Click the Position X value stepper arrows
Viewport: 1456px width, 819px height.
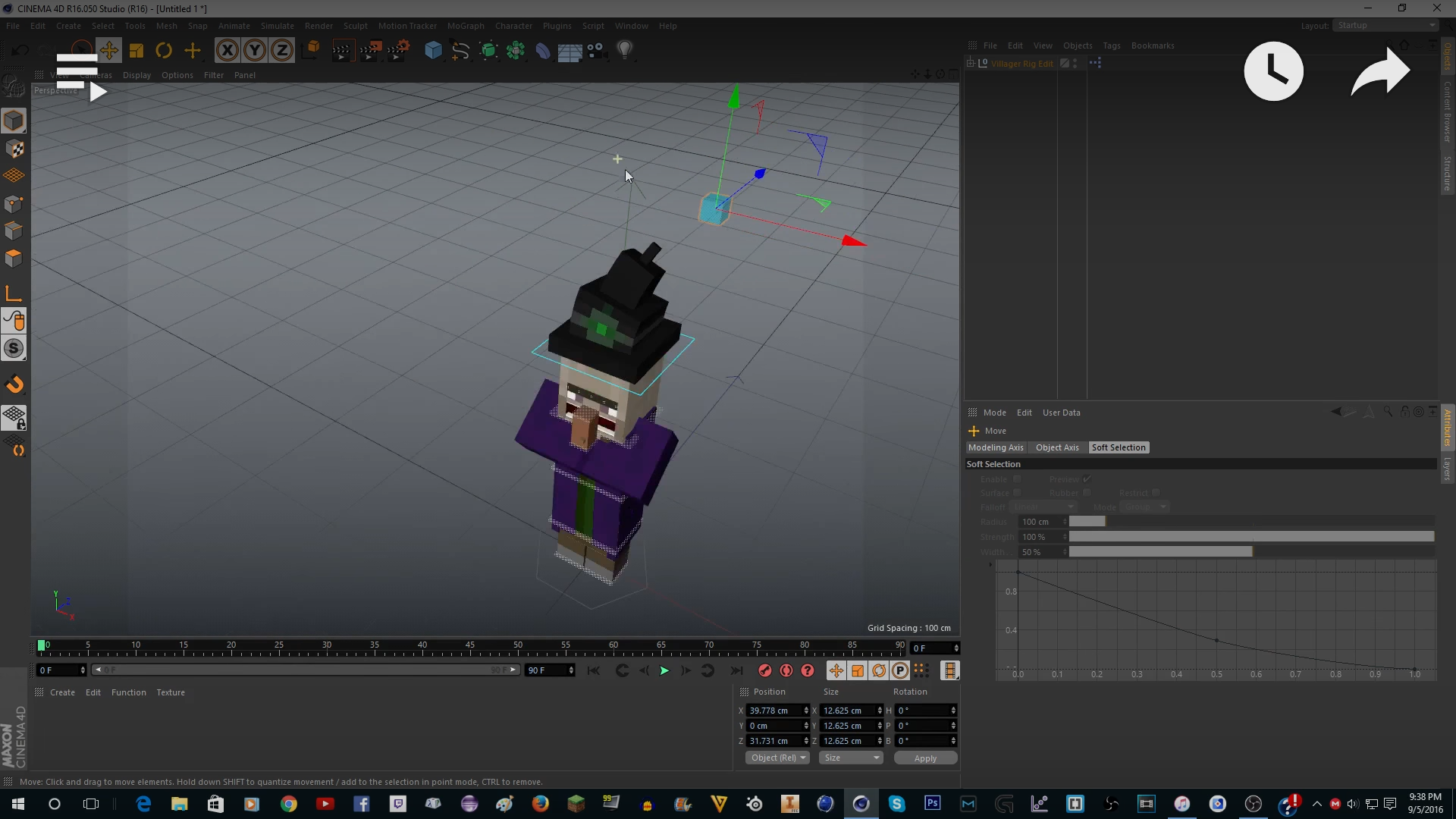pos(806,711)
